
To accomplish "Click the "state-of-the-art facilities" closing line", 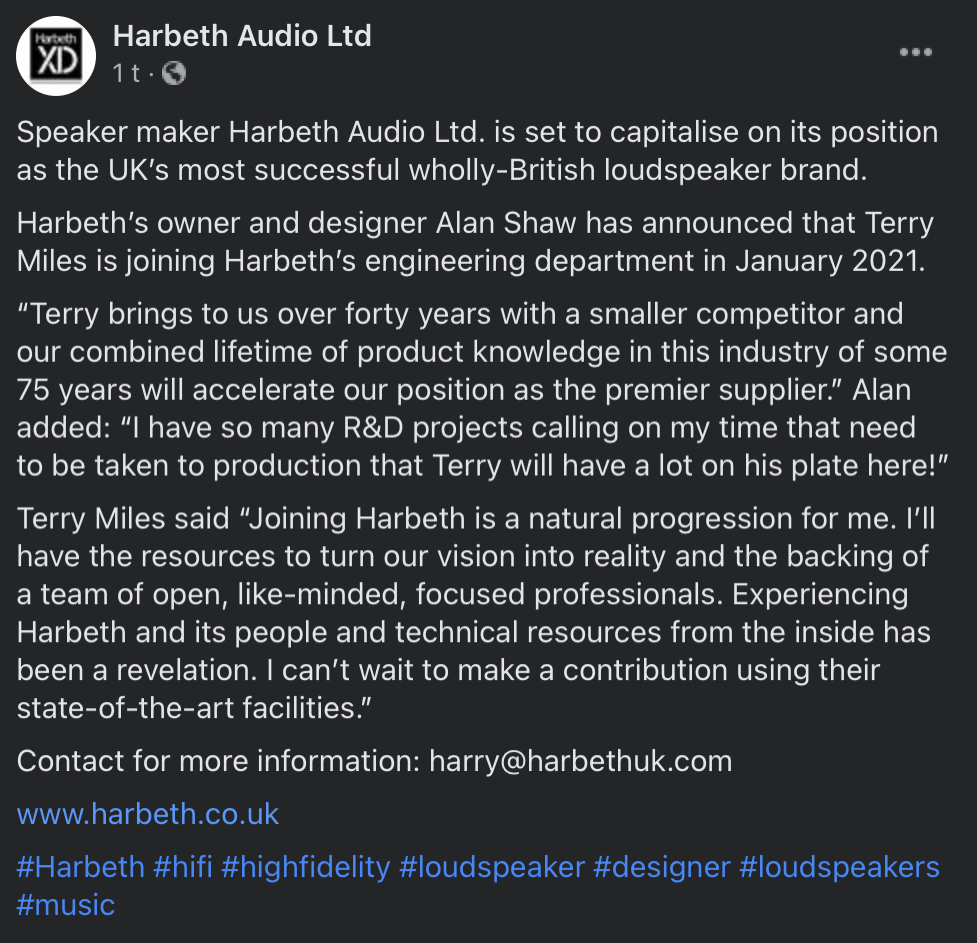I will (x=194, y=708).
